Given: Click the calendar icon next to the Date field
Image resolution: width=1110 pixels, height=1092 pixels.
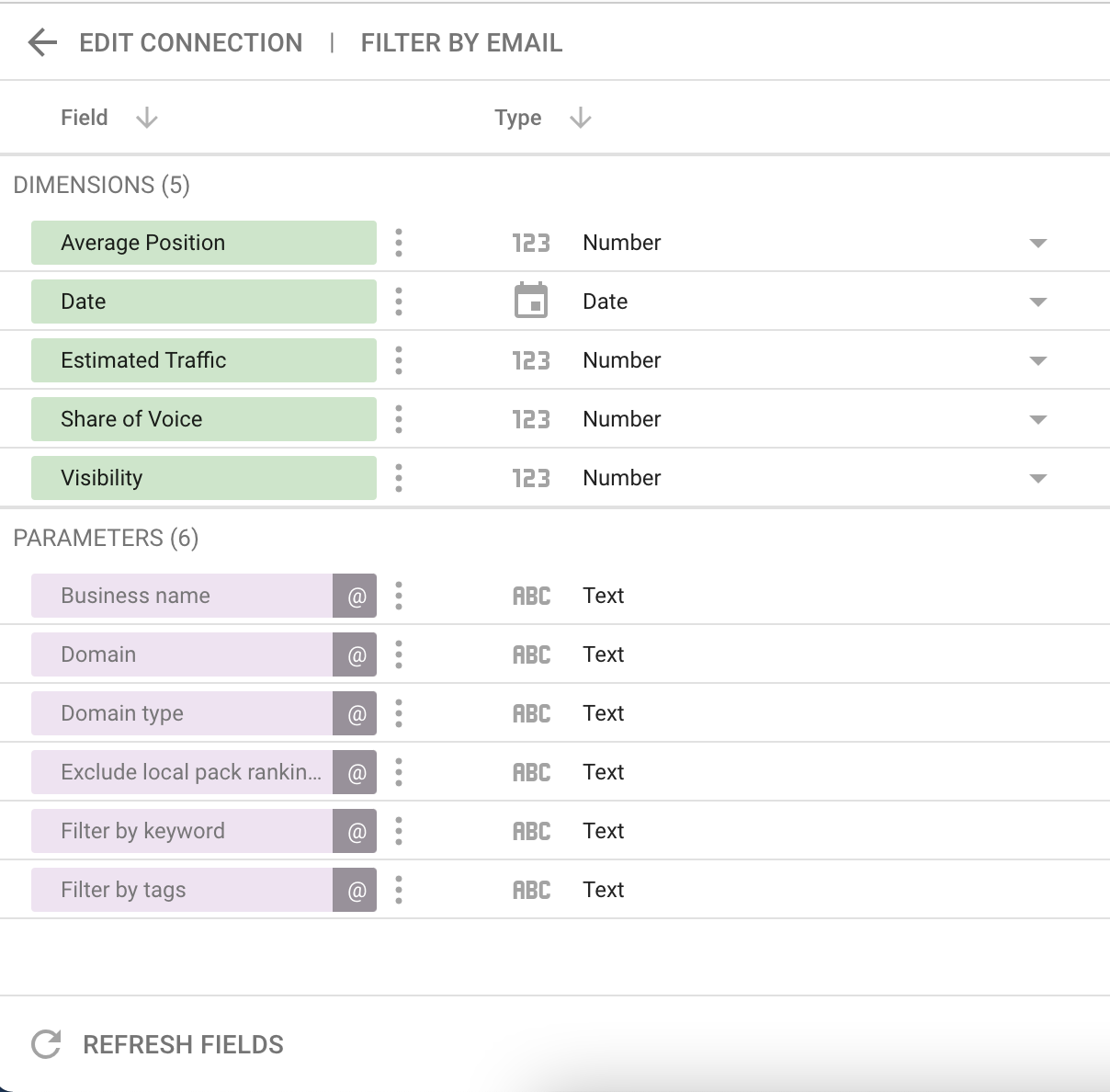Looking at the screenshot, I should (x=531, y=301).
